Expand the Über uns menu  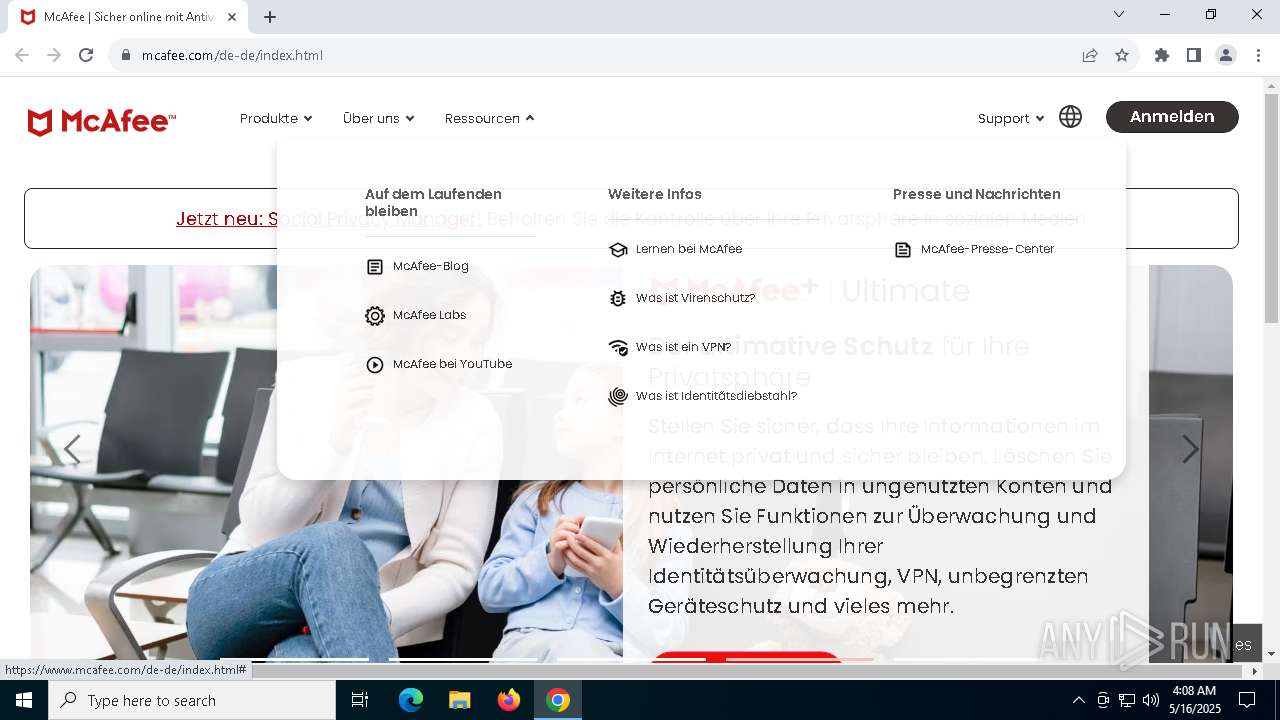click(x=378, y=118)
